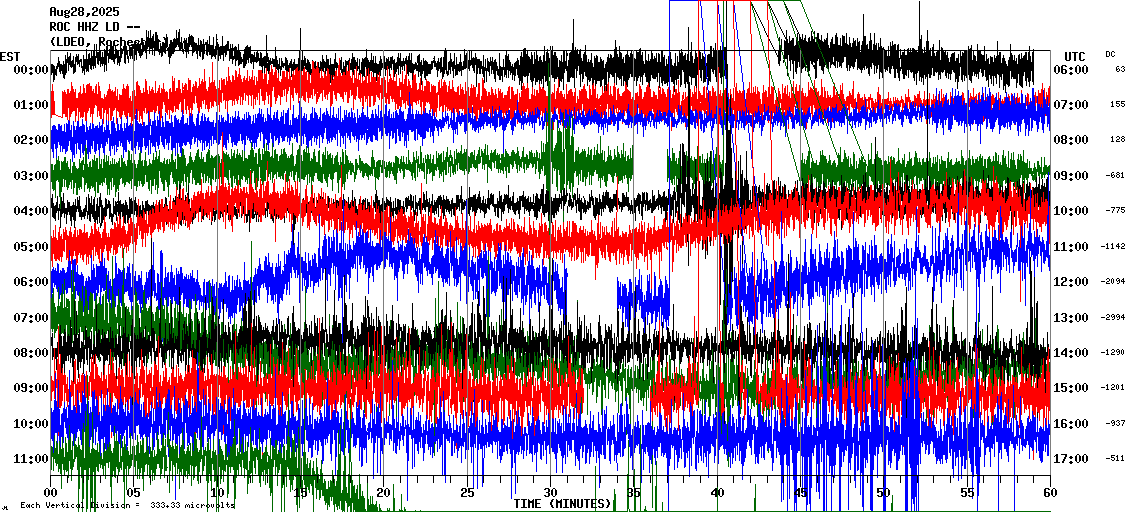Image resolution: width=1130 pixels, height=519 pixels.
Task: Click the UTC time zone header
Action: pyautogui.click(x=1074, y=56)
